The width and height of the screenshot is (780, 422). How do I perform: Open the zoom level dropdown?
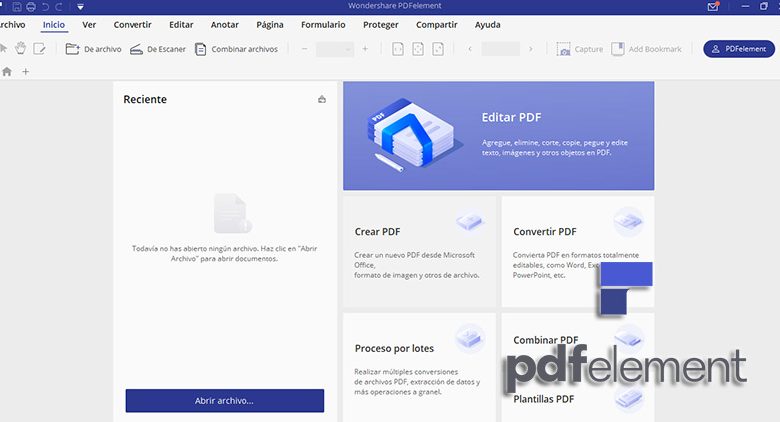(x=335, y=49)
